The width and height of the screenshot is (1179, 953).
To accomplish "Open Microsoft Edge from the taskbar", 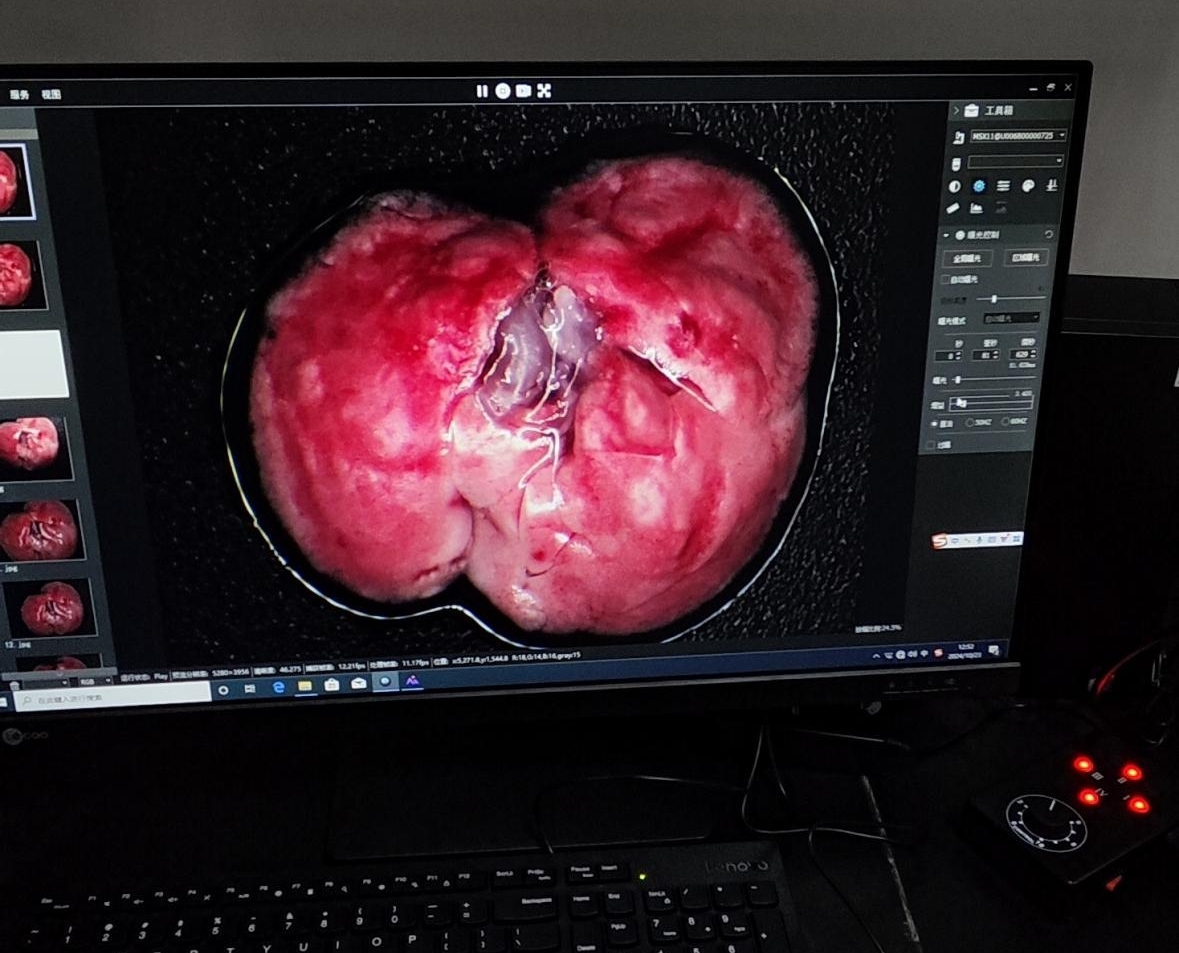I will (x=279, y=687).
